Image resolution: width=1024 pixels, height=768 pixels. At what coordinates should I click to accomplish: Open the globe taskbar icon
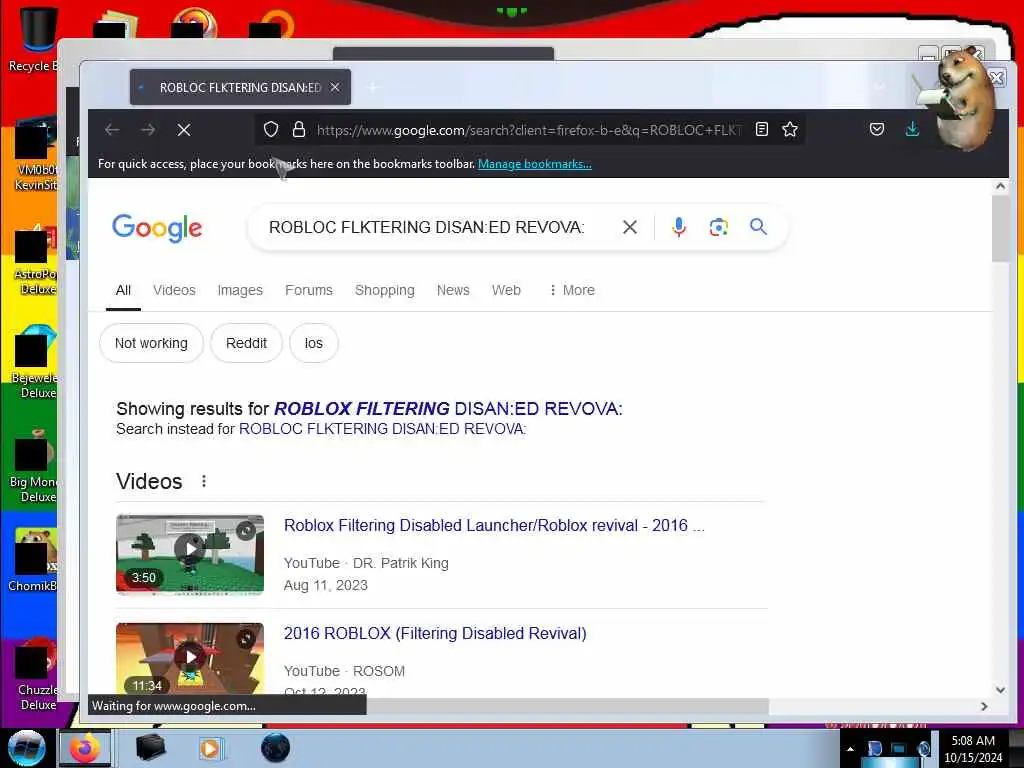tap(275, 748)
